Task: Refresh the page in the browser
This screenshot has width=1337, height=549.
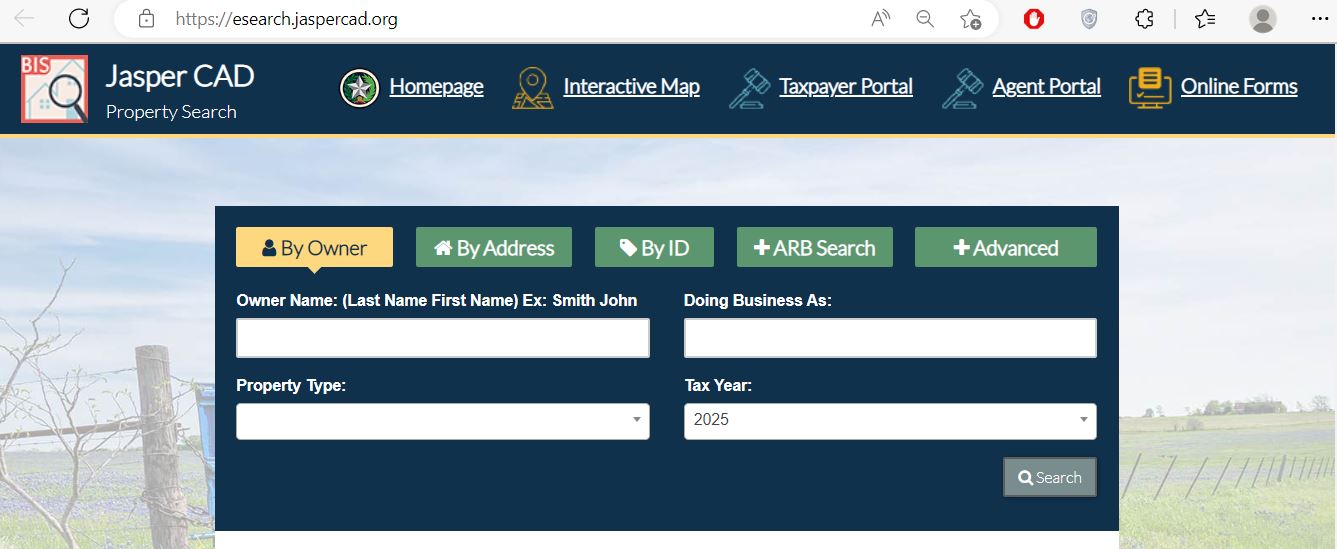Action: click(79, 18)
